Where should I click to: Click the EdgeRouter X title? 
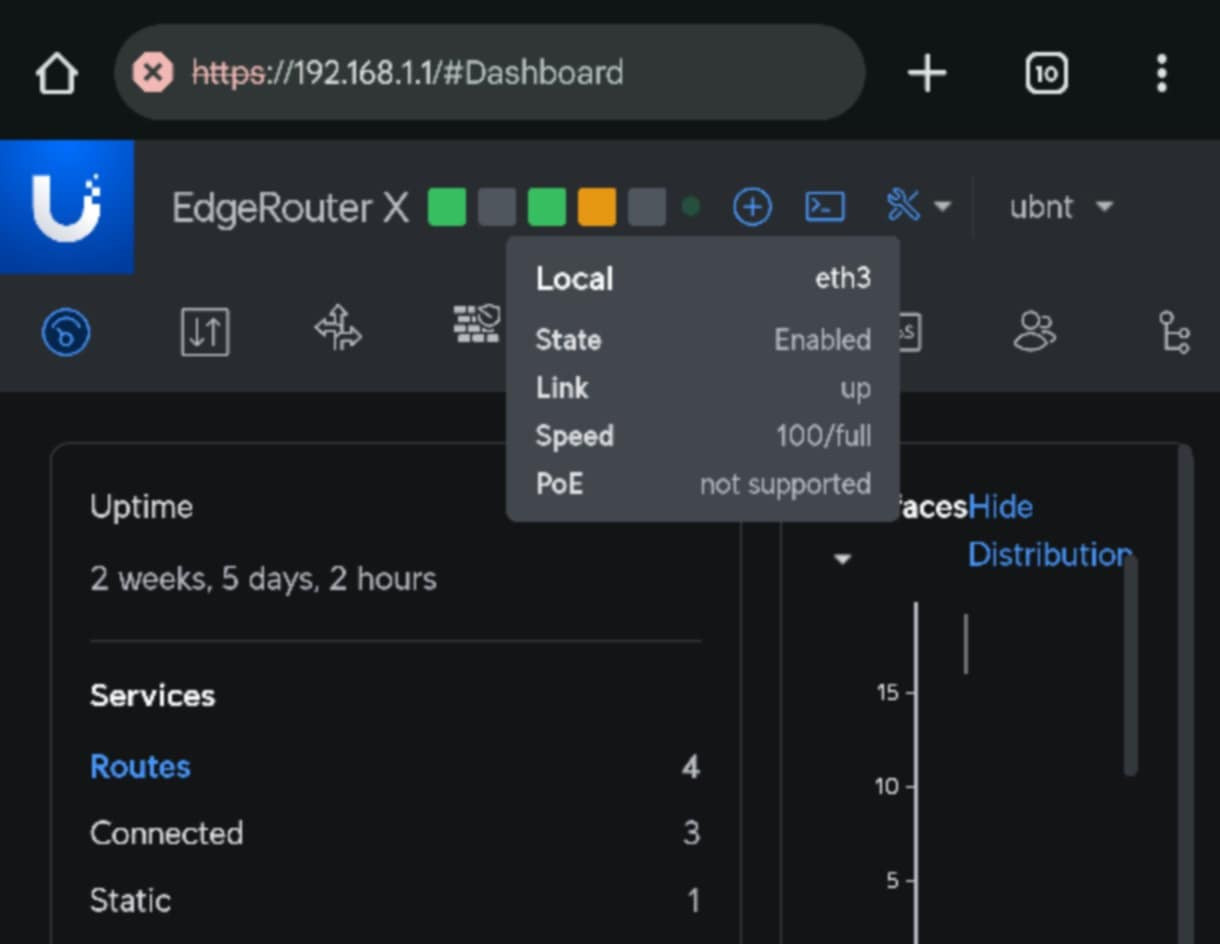coord(290,208)
